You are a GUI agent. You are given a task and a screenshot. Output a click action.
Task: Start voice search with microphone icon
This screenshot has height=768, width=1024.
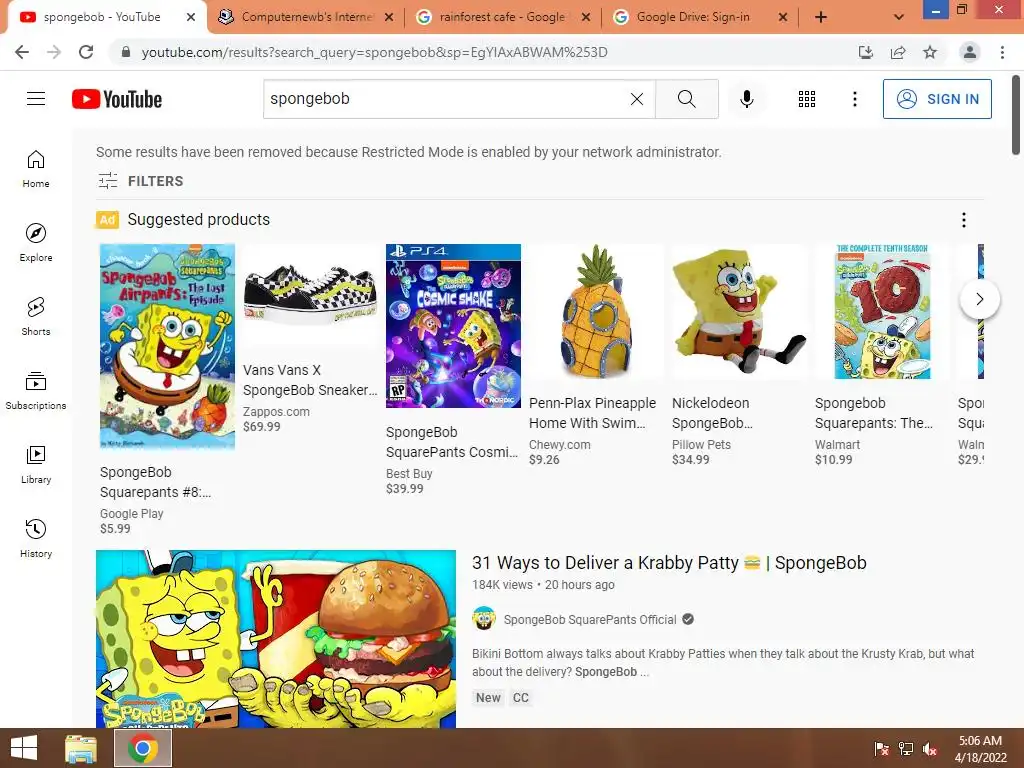pos(746,99)
